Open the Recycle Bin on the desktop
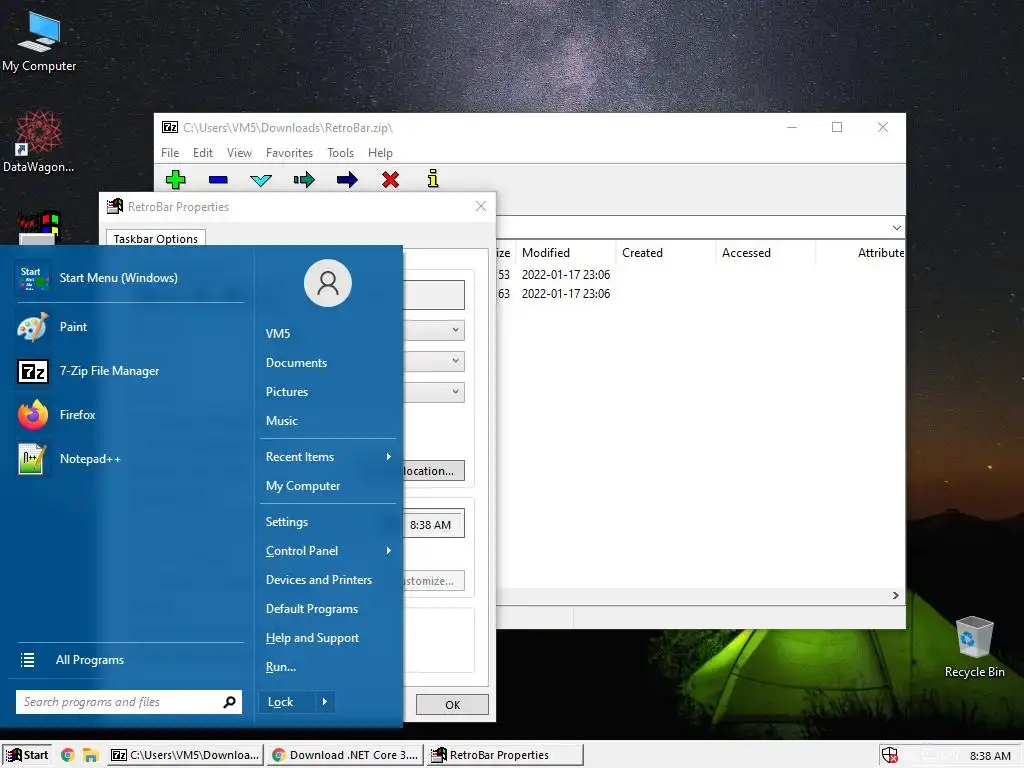Viewport: 1024px width, 768px height. (974, 647)
